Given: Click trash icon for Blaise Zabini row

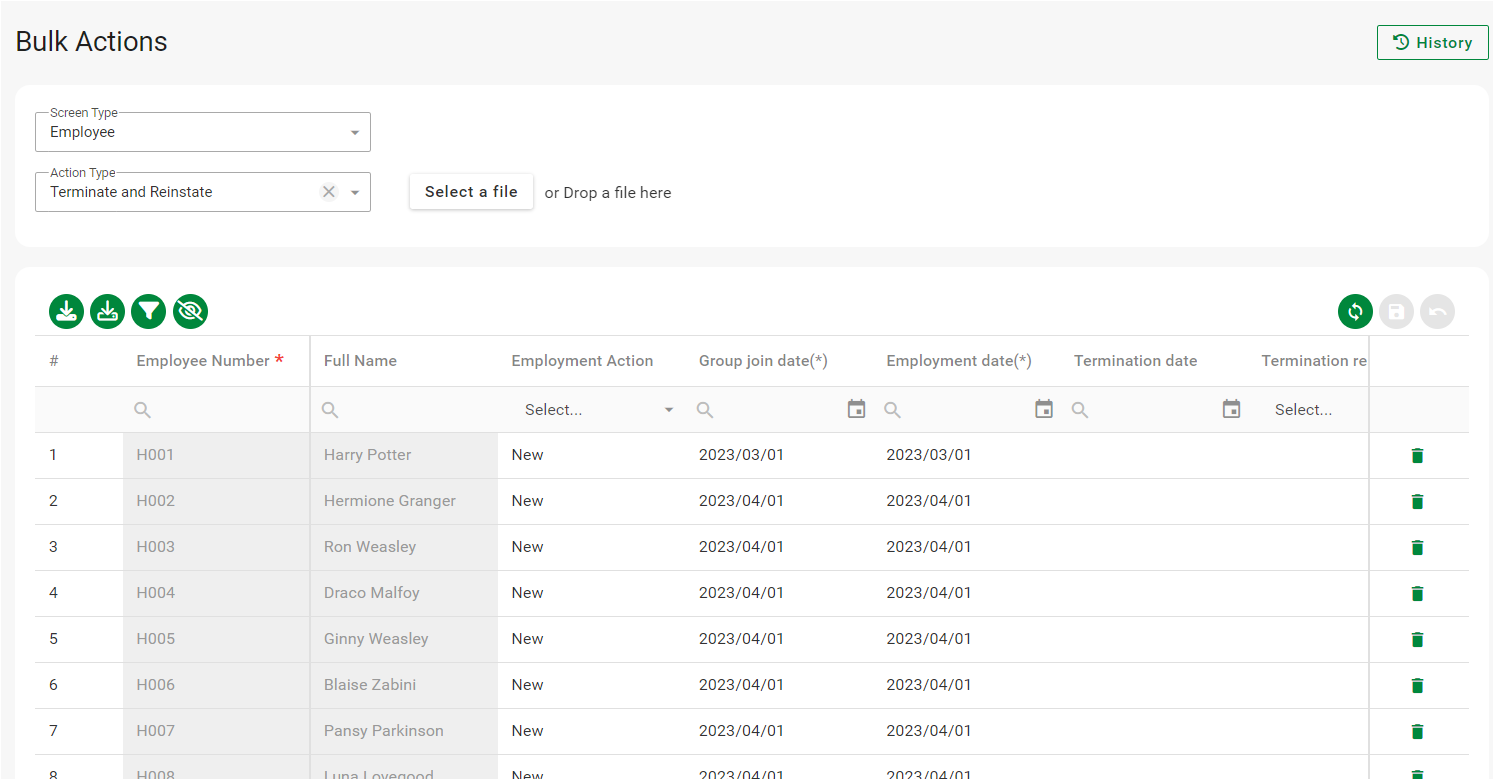Looking at the screenshot, I should pos(1416,686).
